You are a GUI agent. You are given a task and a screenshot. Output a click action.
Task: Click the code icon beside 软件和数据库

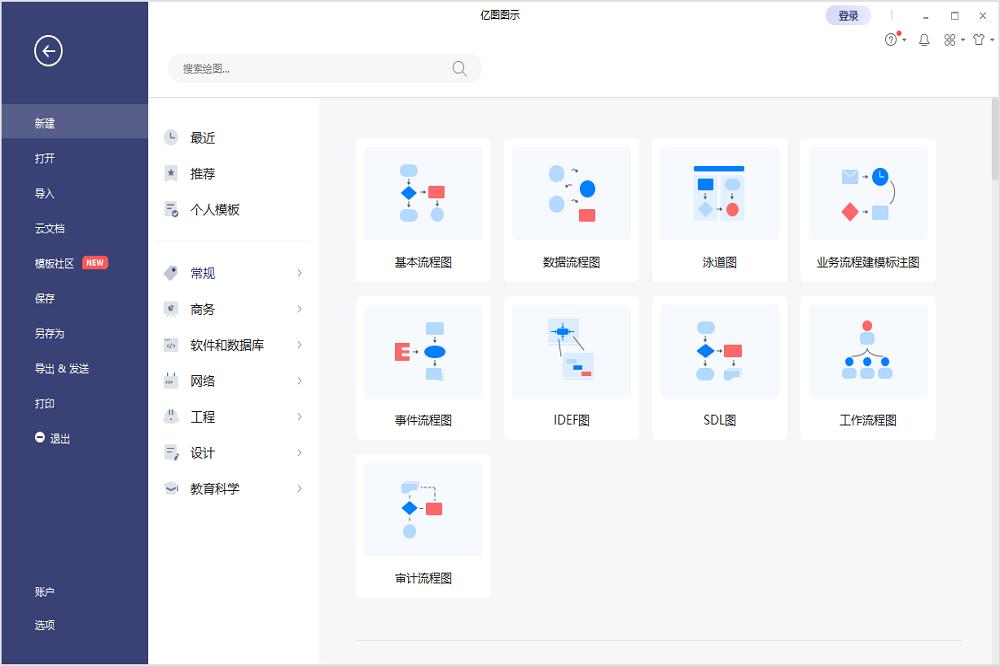(x=171, y=345)
